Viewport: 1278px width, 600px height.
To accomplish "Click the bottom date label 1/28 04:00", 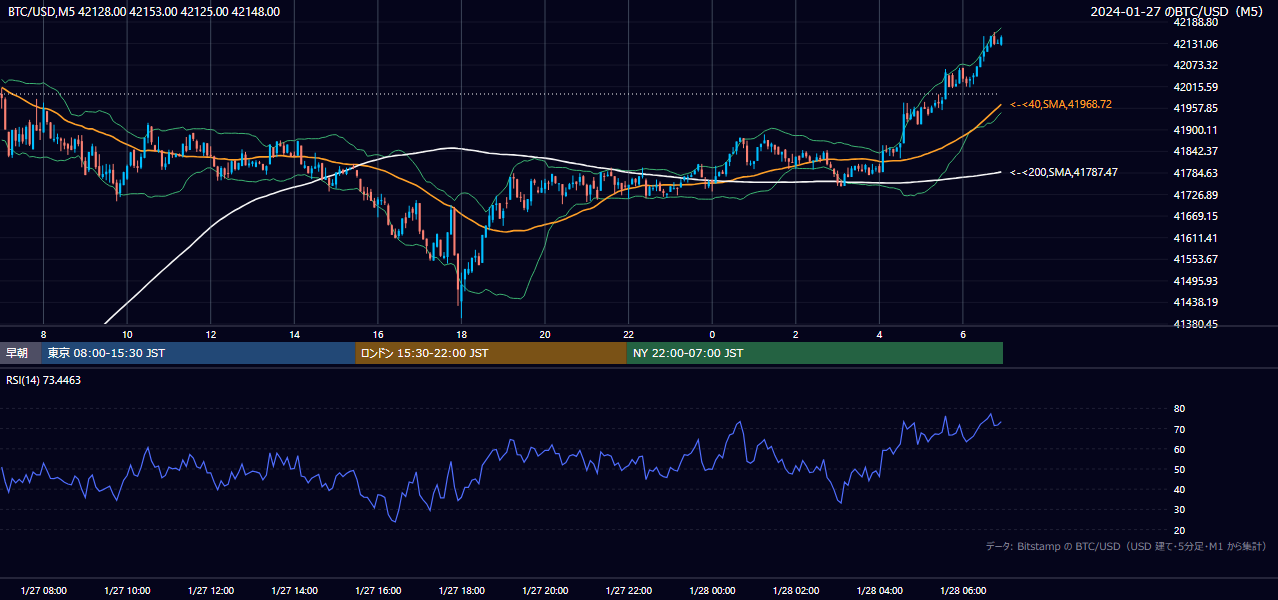I will (879, 590).
